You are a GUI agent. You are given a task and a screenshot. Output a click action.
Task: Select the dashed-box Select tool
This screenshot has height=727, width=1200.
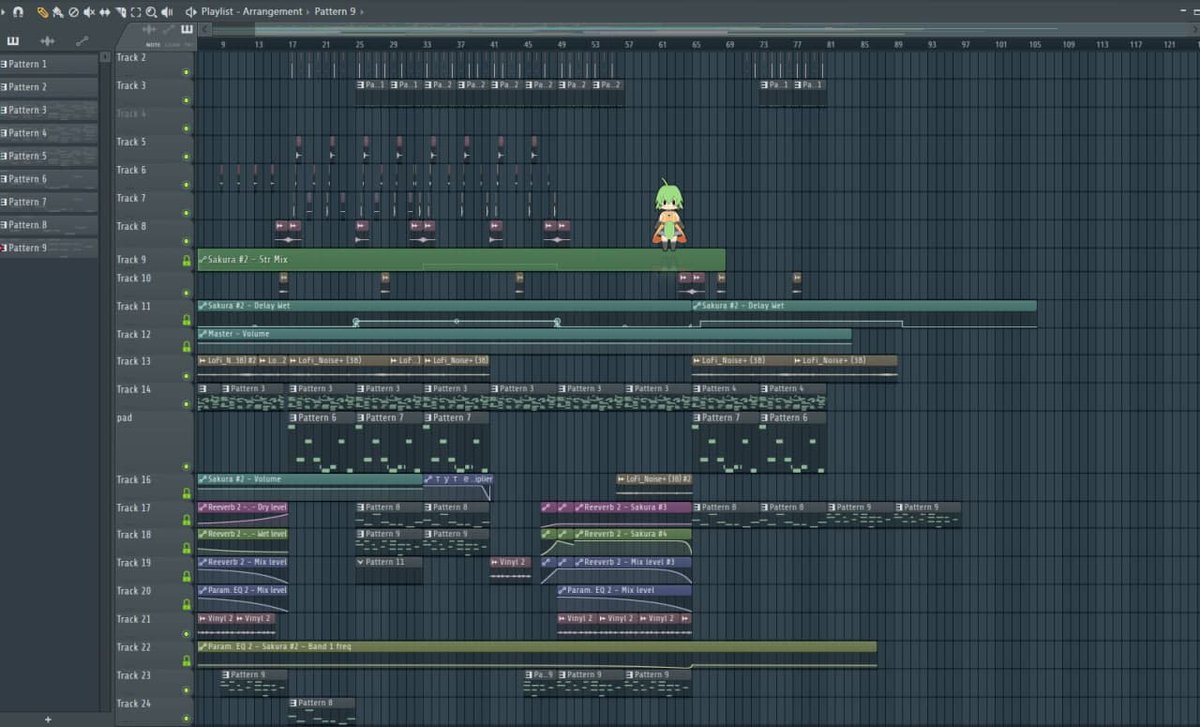136,11
